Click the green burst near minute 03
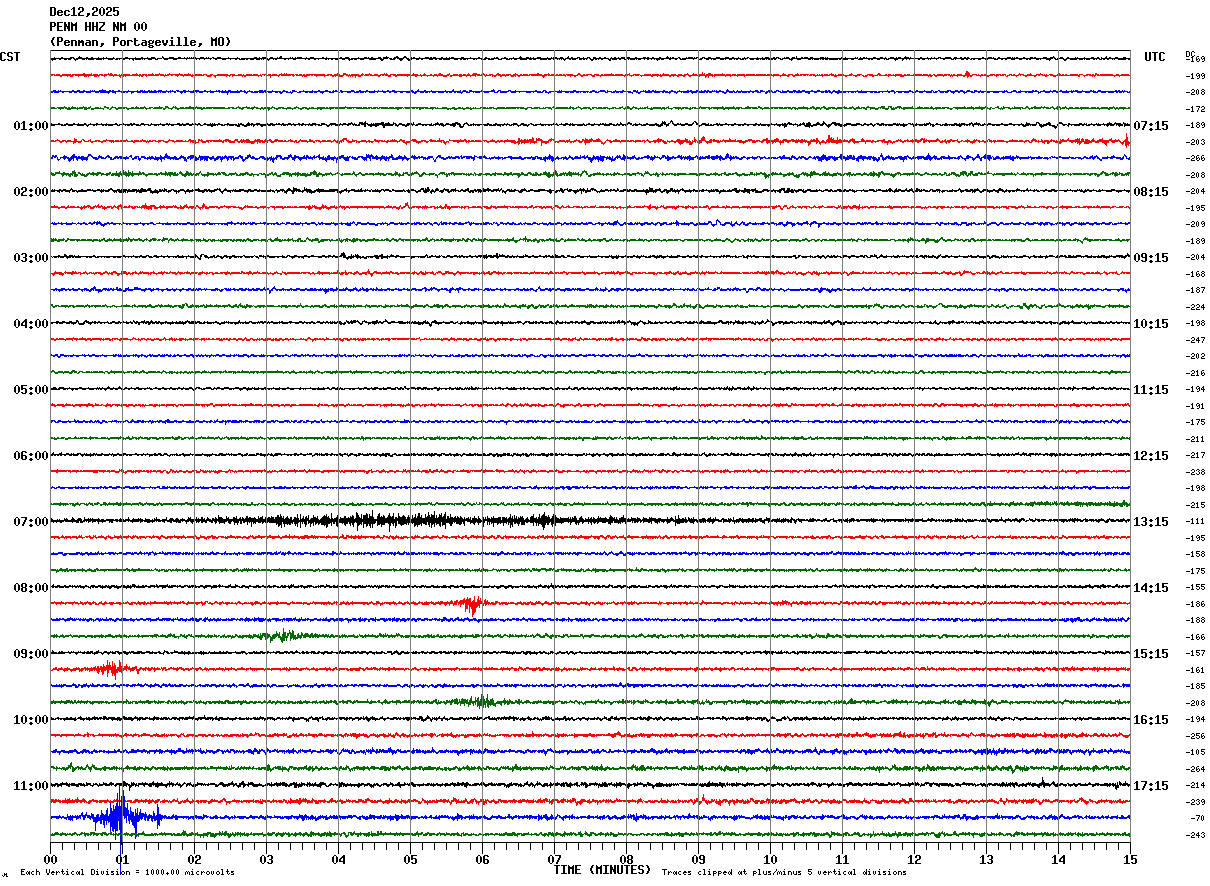The height and width of the screenshot is (886, 1210). [x=280, y=635]
